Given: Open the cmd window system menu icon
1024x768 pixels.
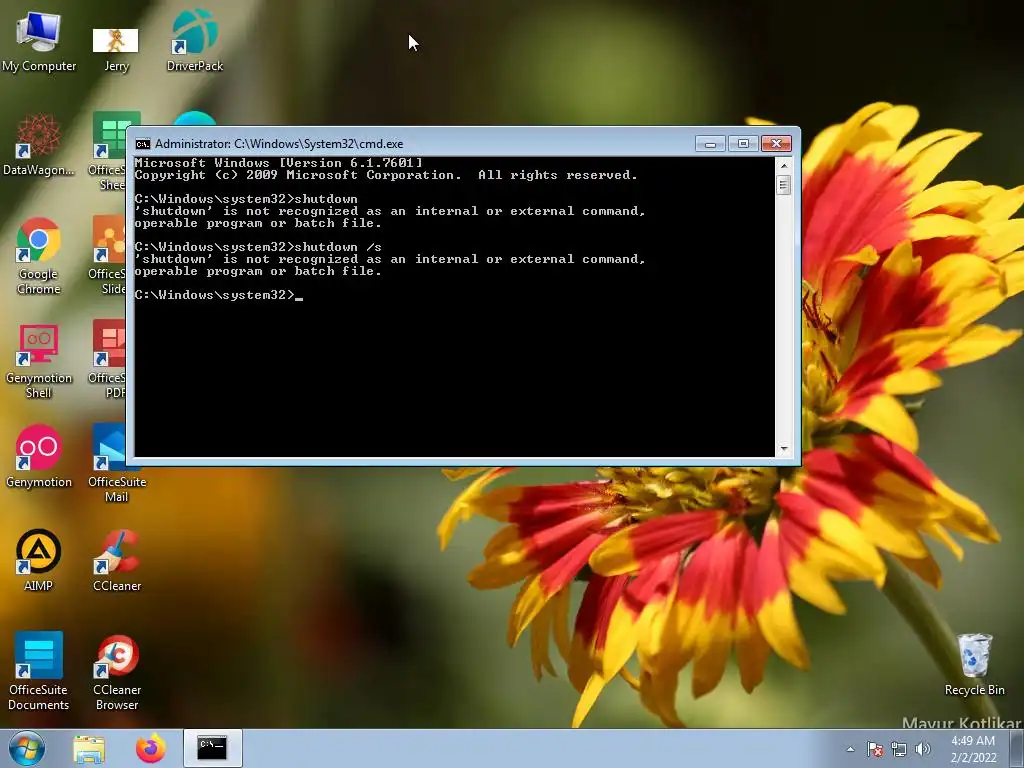Looking at the screenshot, I should click(x=142, y=144).
